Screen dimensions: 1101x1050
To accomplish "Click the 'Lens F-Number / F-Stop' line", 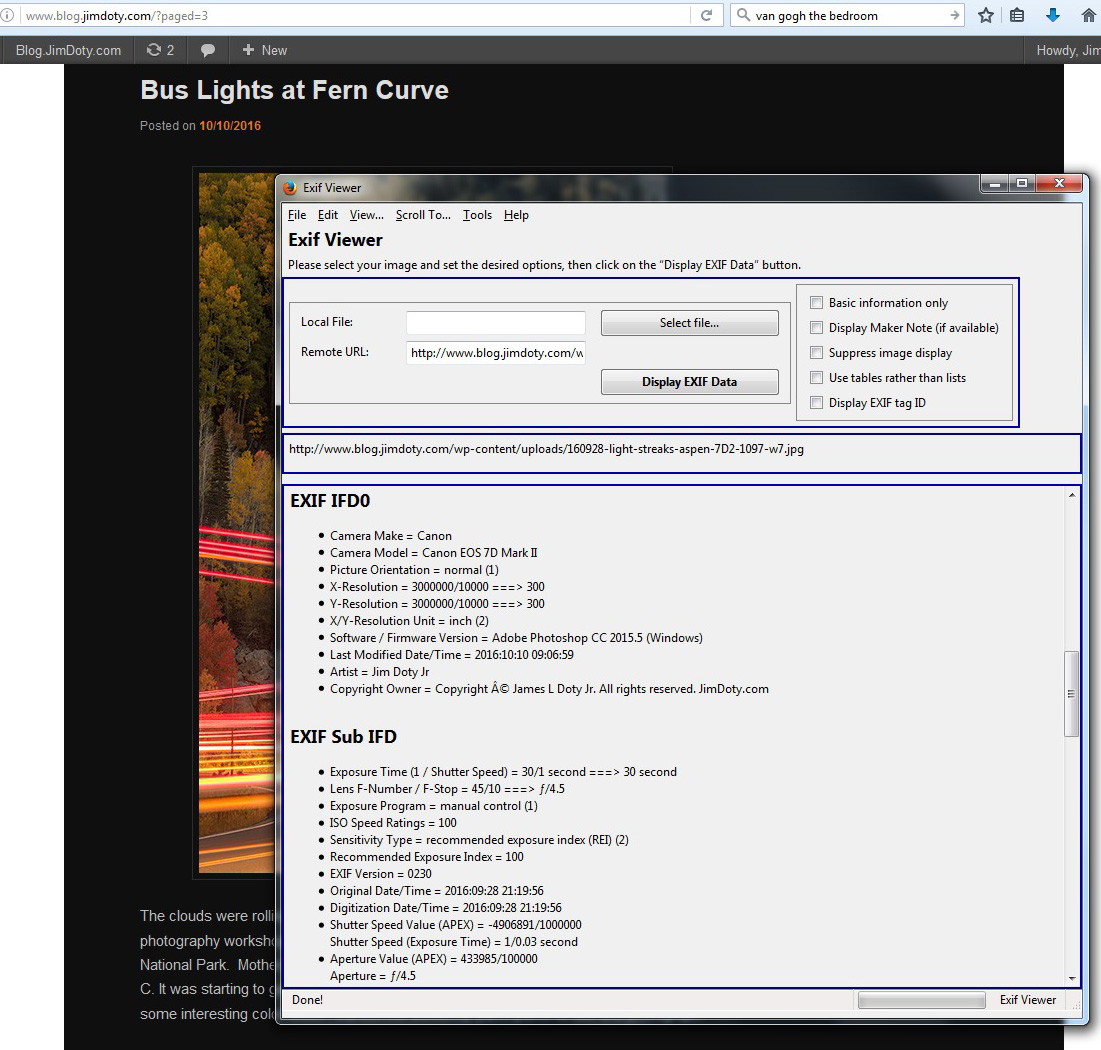I will [447, 789].
